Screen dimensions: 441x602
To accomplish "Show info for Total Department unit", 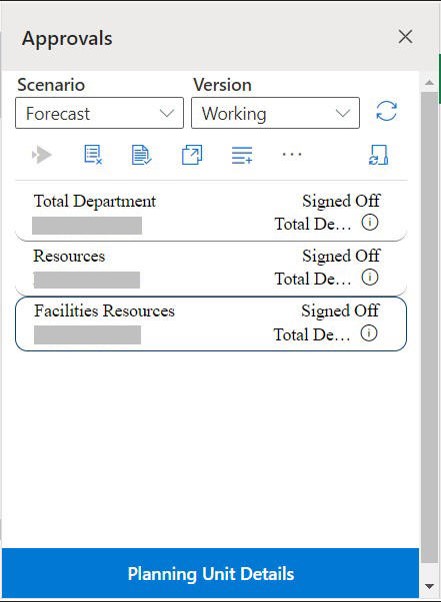I will (370, 222).
